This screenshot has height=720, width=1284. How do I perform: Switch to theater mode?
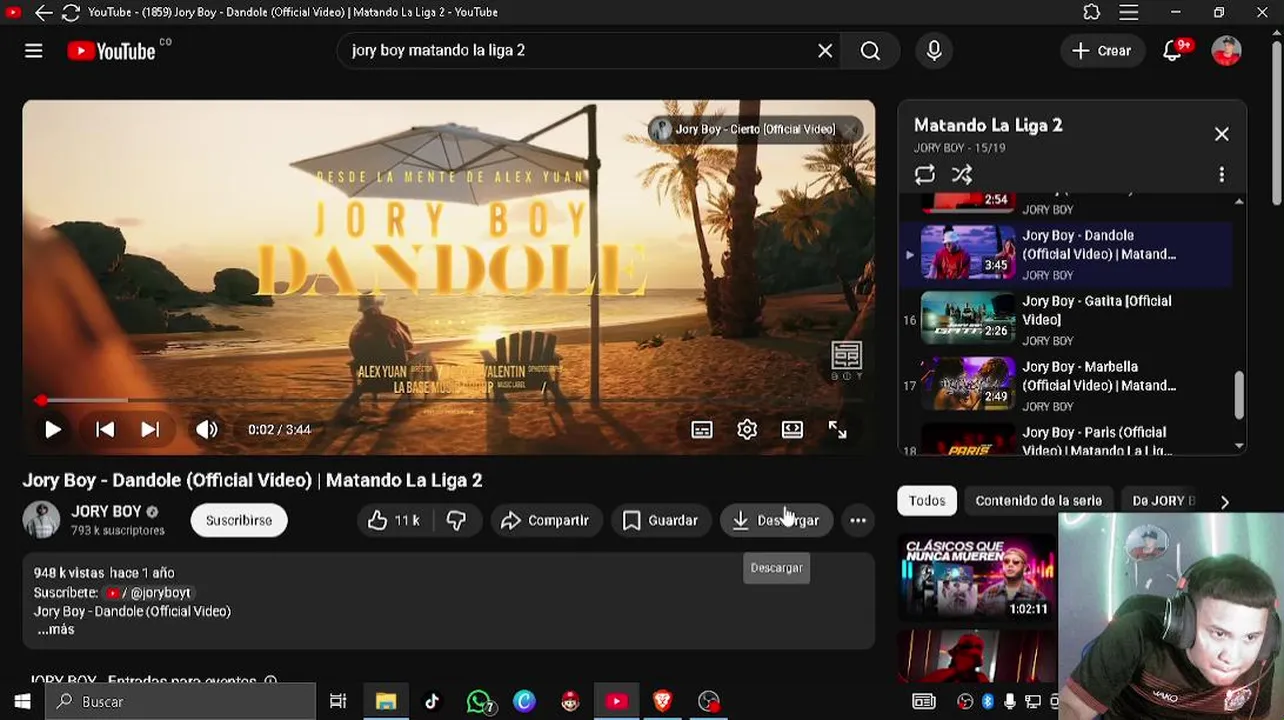792,430
